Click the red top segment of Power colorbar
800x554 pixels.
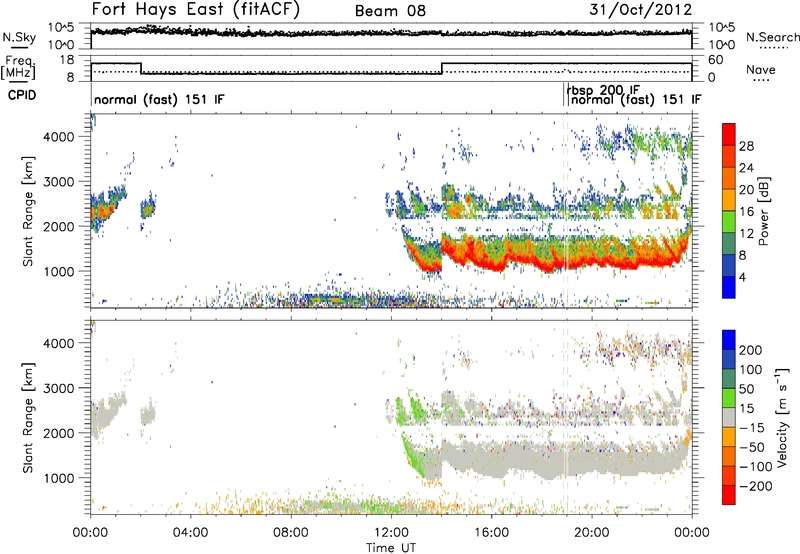(729, 135)
